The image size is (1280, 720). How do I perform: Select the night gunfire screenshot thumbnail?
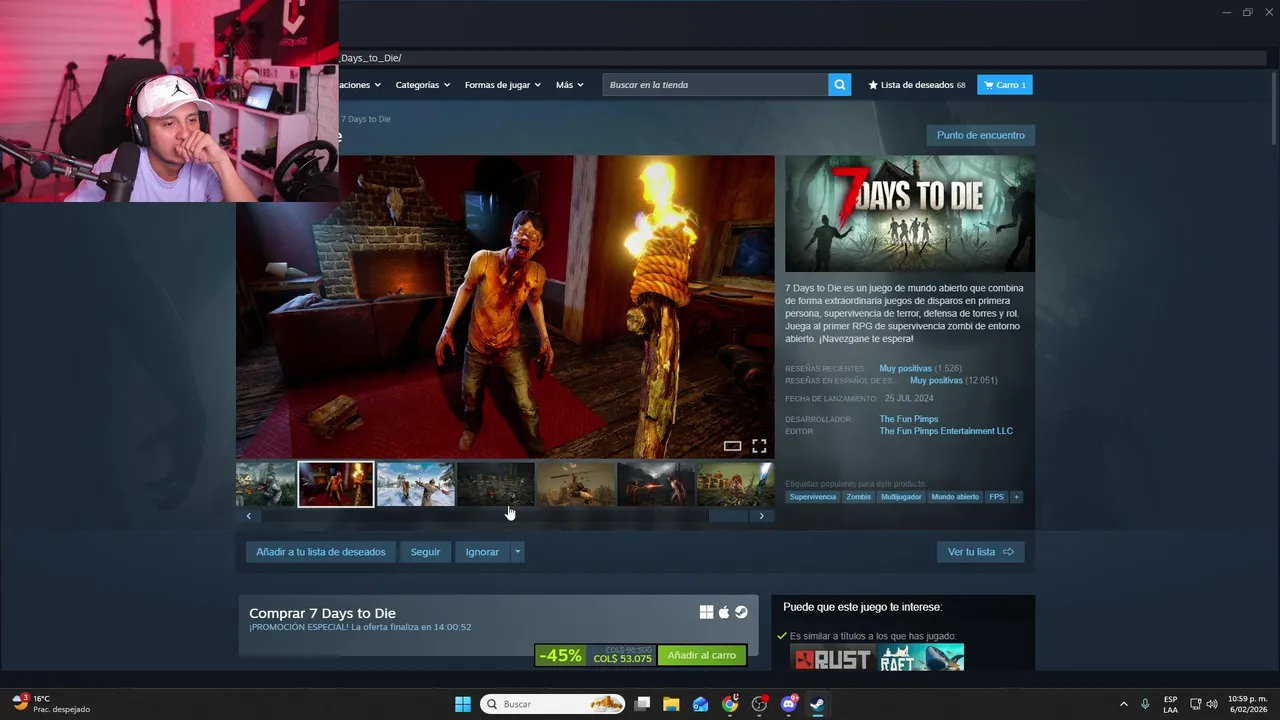pos(656,484)
